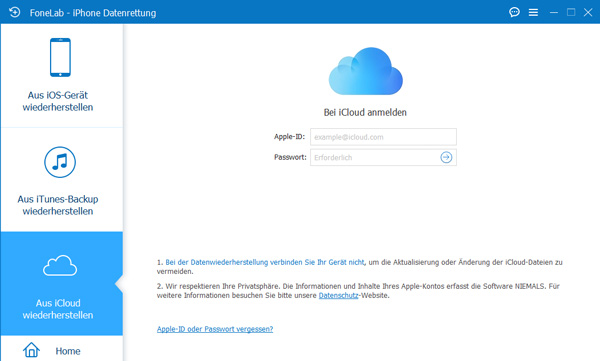
Task: Maximize the FoneLab window
Action: (x=571, y=12)
